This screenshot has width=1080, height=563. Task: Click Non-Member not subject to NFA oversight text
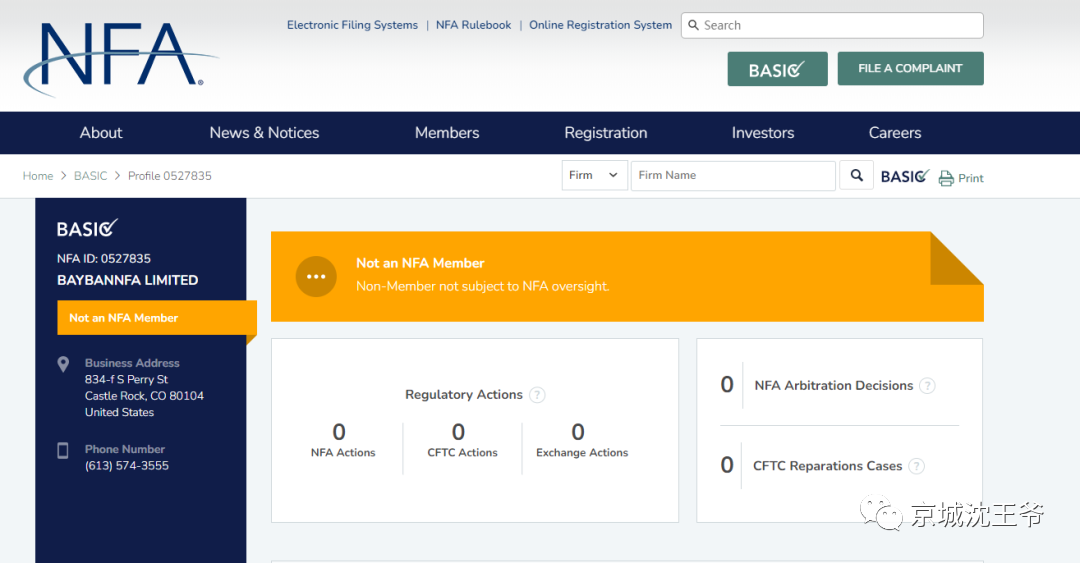[483, 287]
